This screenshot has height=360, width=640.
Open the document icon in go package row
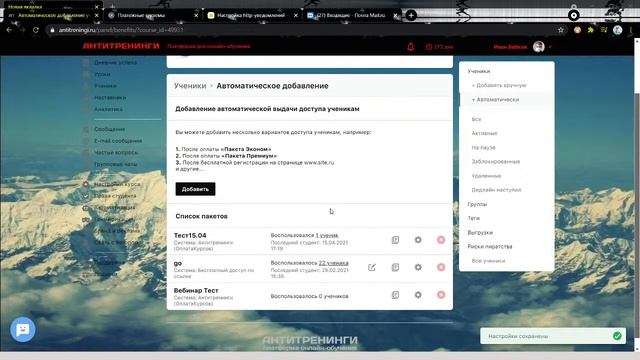pyautogui.click(x=395, y=267)
